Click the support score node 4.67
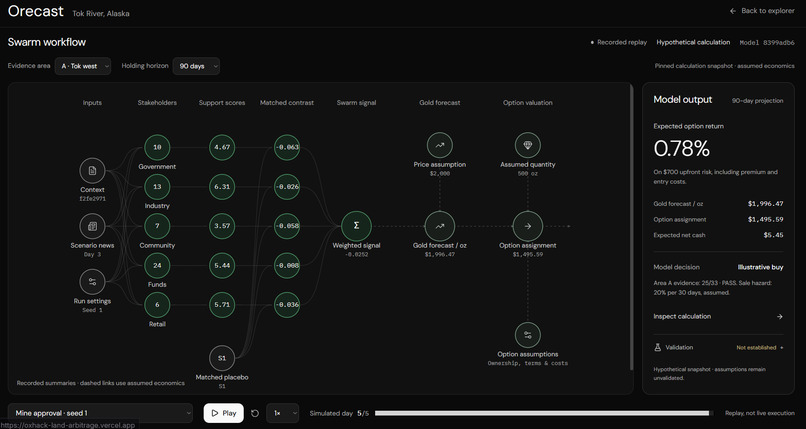 222,147
